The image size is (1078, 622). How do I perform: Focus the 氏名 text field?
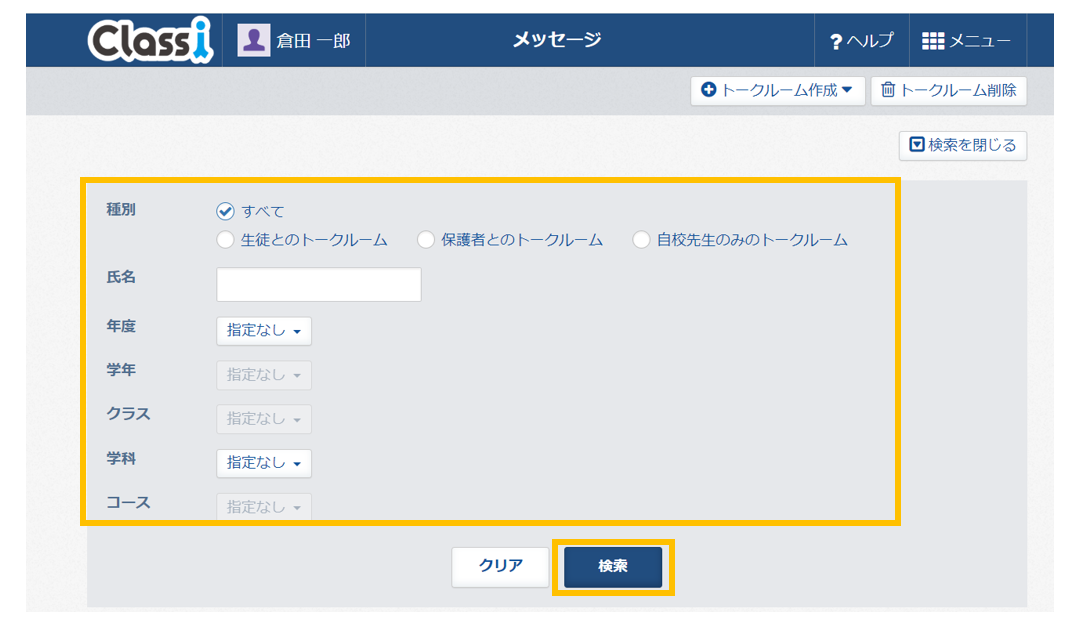[319, 285]
